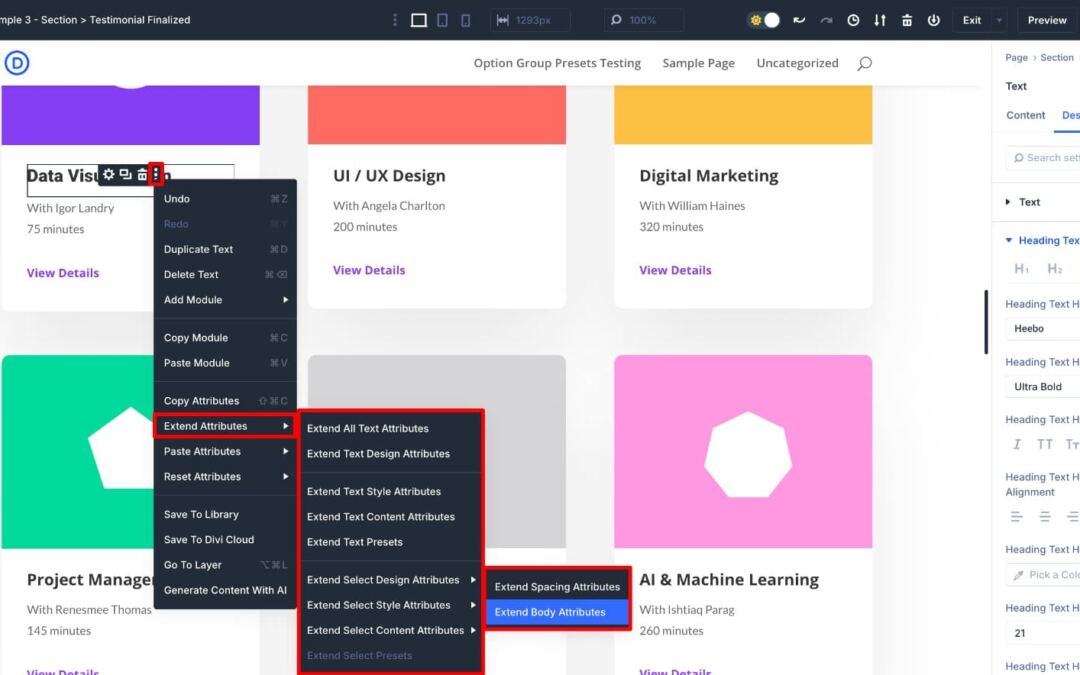Switch to phone view icon in top bar
Image resolution: width=1080 pixels, height=675 pixels.
[465, 20]
